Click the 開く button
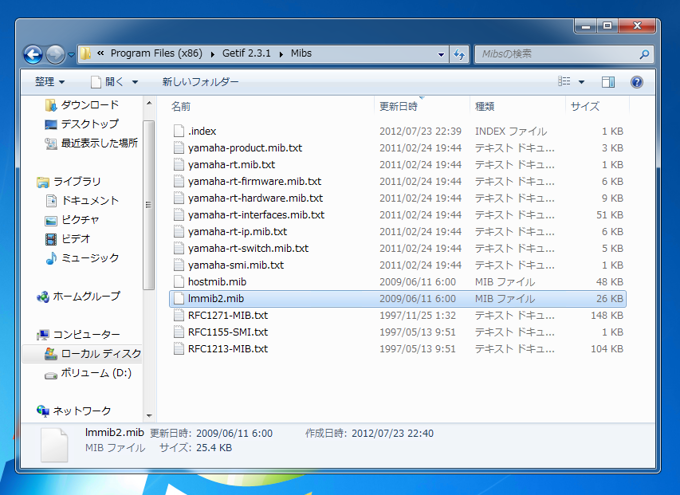Image resolution: width=680 pixels, height=495 pixels. (107, 82)
